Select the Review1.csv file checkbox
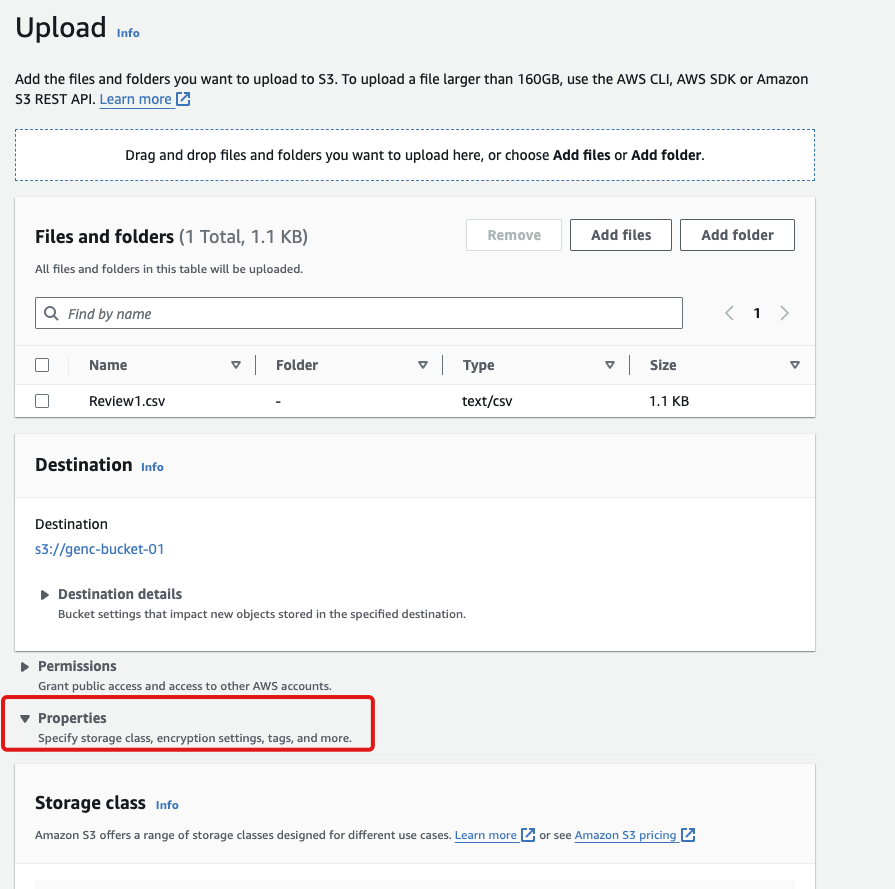Viewport: 895px width, 889px height. (42, 401)
